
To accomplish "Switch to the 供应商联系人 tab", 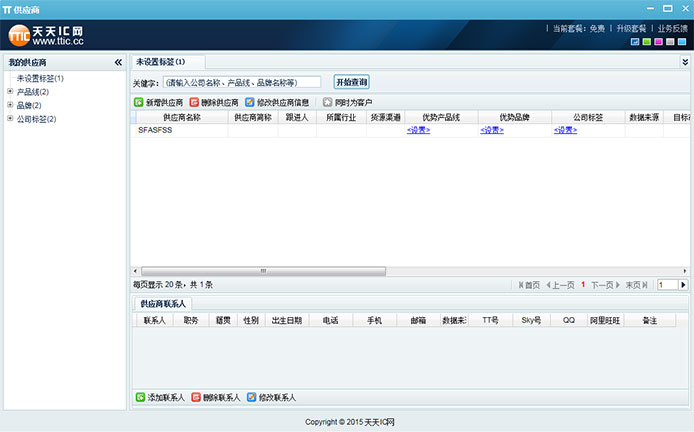I will coord(162,303).
